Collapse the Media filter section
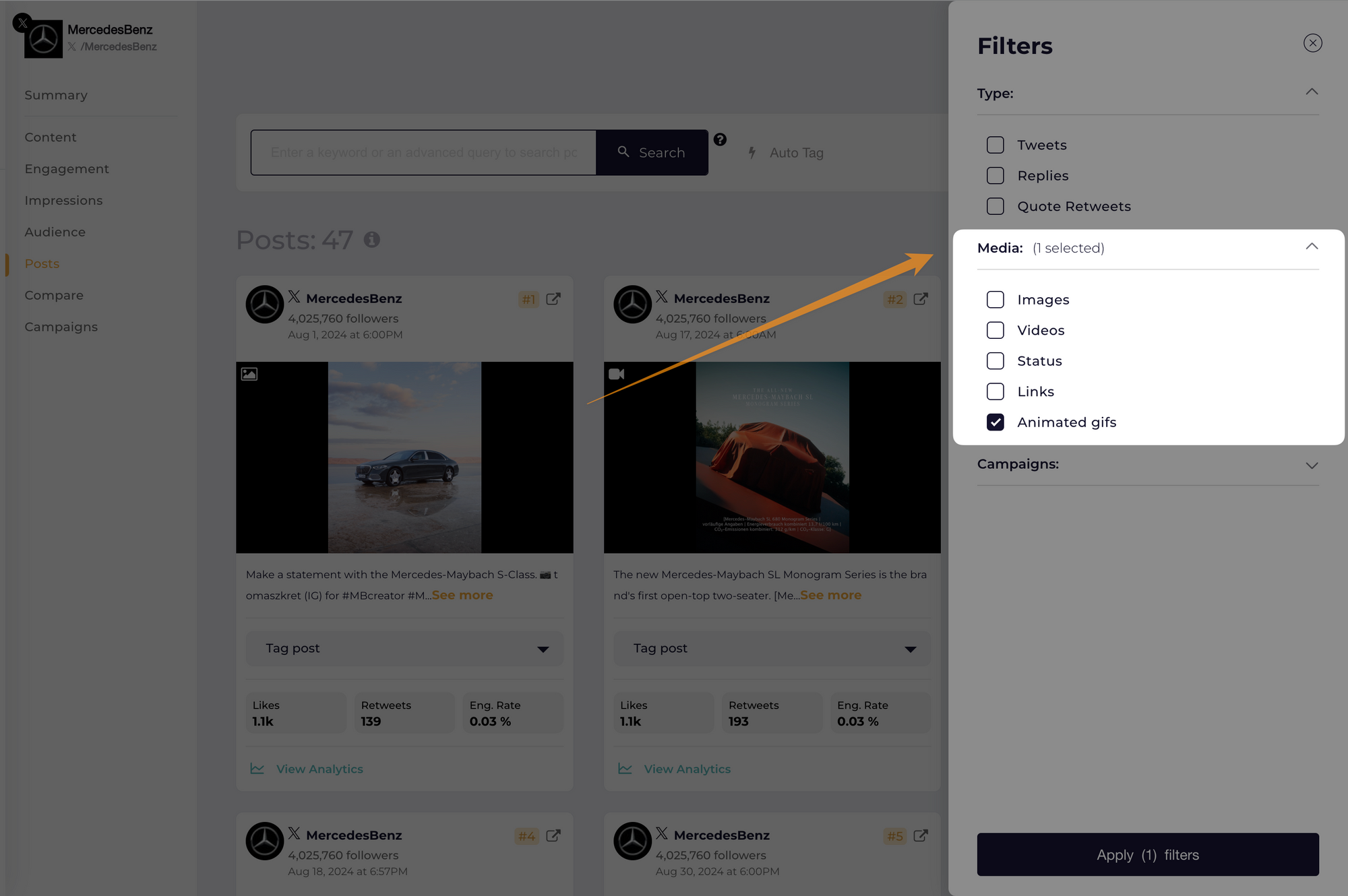The height and width of the screenshot is (896, 1348). [x=1312, y=247]
